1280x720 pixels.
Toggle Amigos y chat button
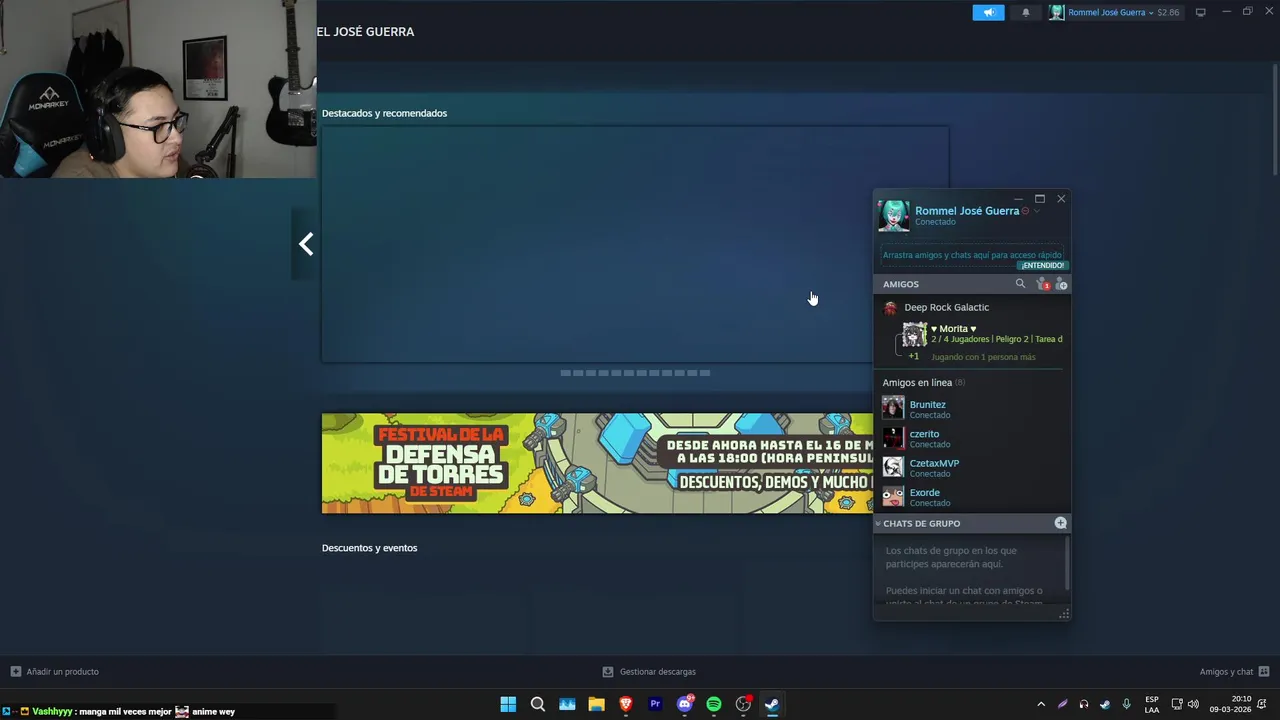click(x=1234, y=672)
